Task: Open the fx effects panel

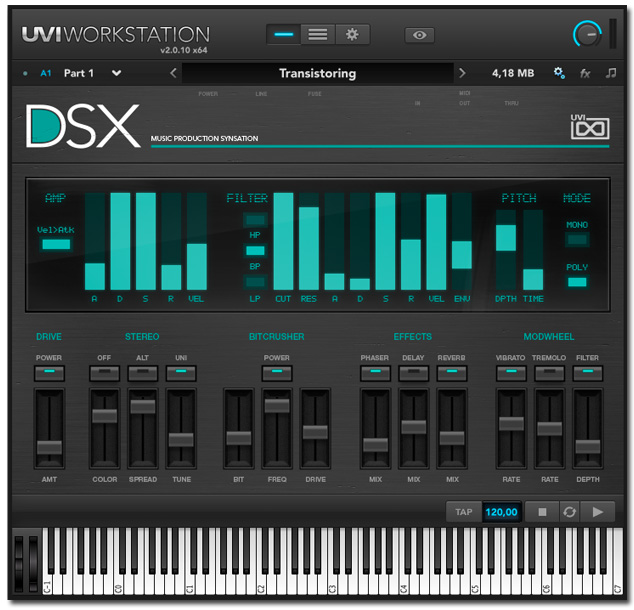Action: click(x=585, y=73)
